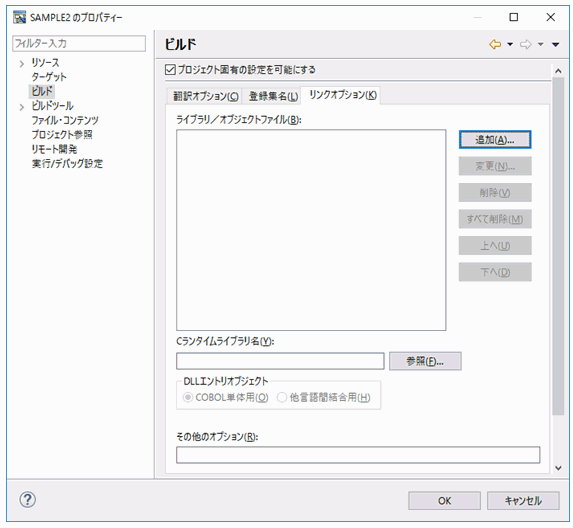573x528 pixels.
Task: Select ビルドツール in the tree
Action: (52, 106)
